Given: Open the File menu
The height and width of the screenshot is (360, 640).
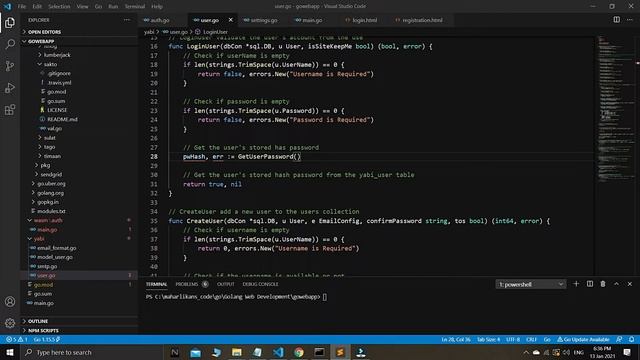Looking at the screenshot, I should pos(22,7).
